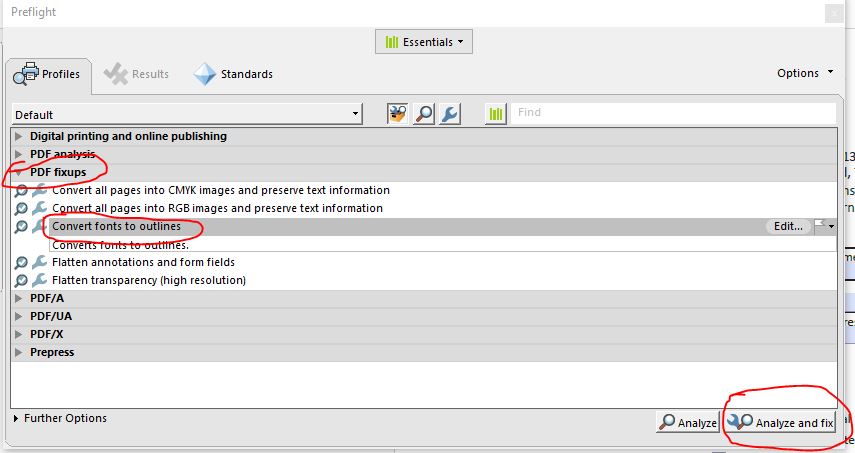Collapse the PDF fixups group
Viewport: 855px width, 453px height.
(19, 172)
